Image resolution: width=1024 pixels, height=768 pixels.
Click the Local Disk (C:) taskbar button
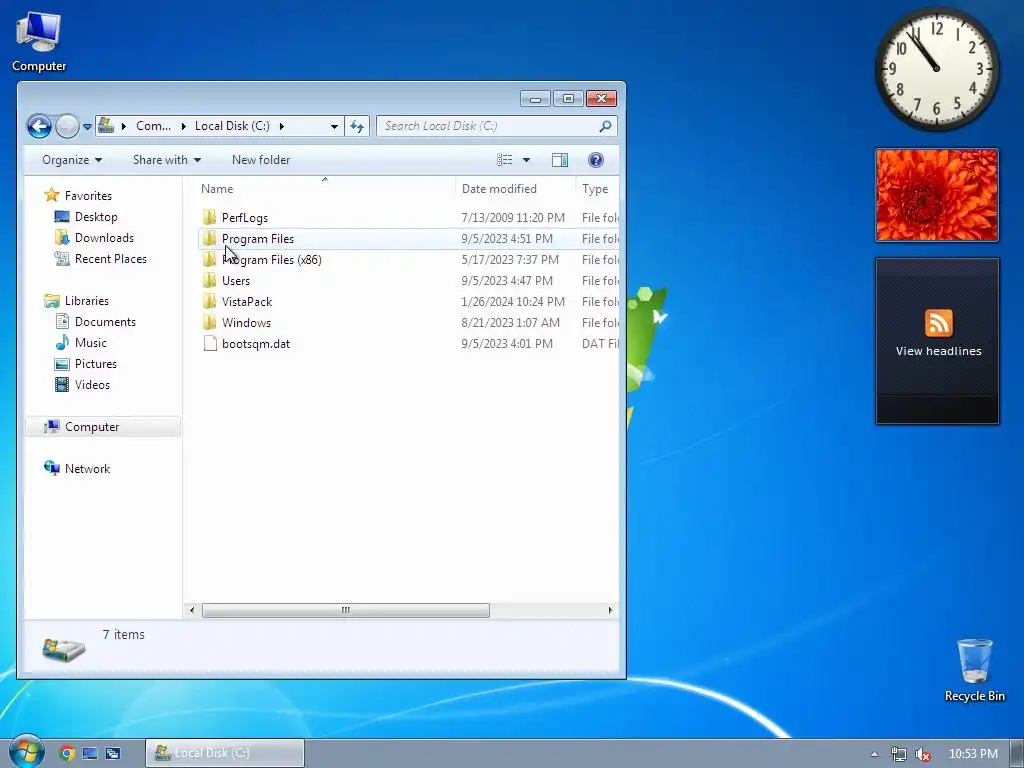(225, 753)
